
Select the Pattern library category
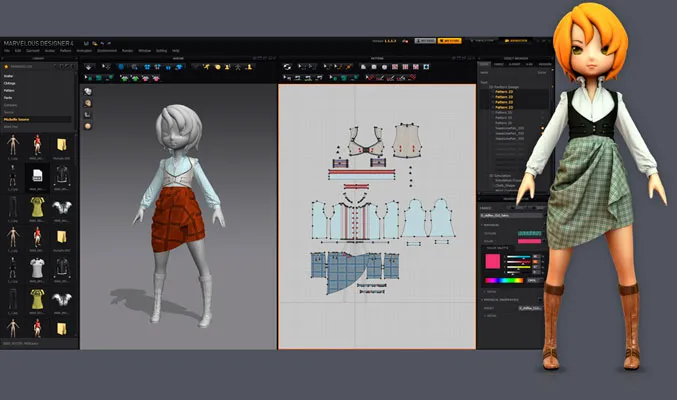[9, 90]
